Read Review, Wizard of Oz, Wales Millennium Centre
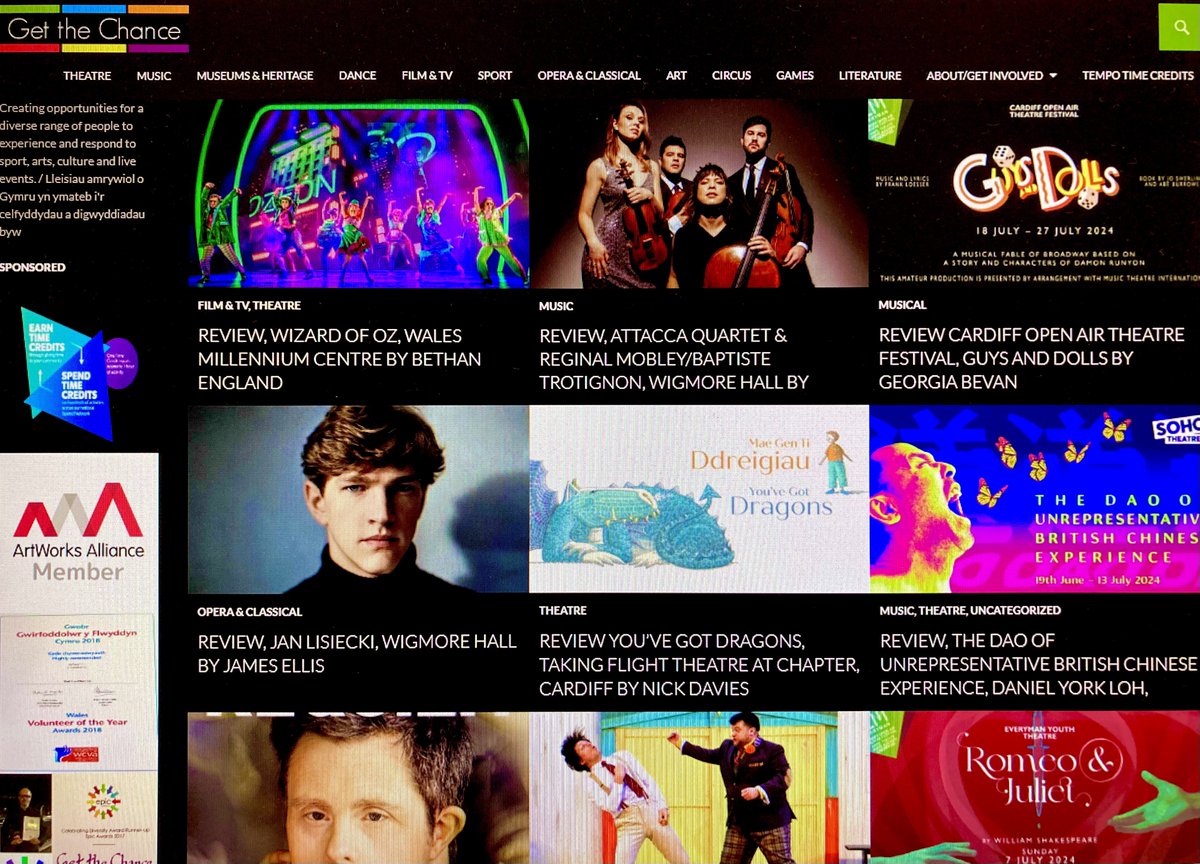The width and height of the screenshot is (1200, 864). [x=339, y=359]
